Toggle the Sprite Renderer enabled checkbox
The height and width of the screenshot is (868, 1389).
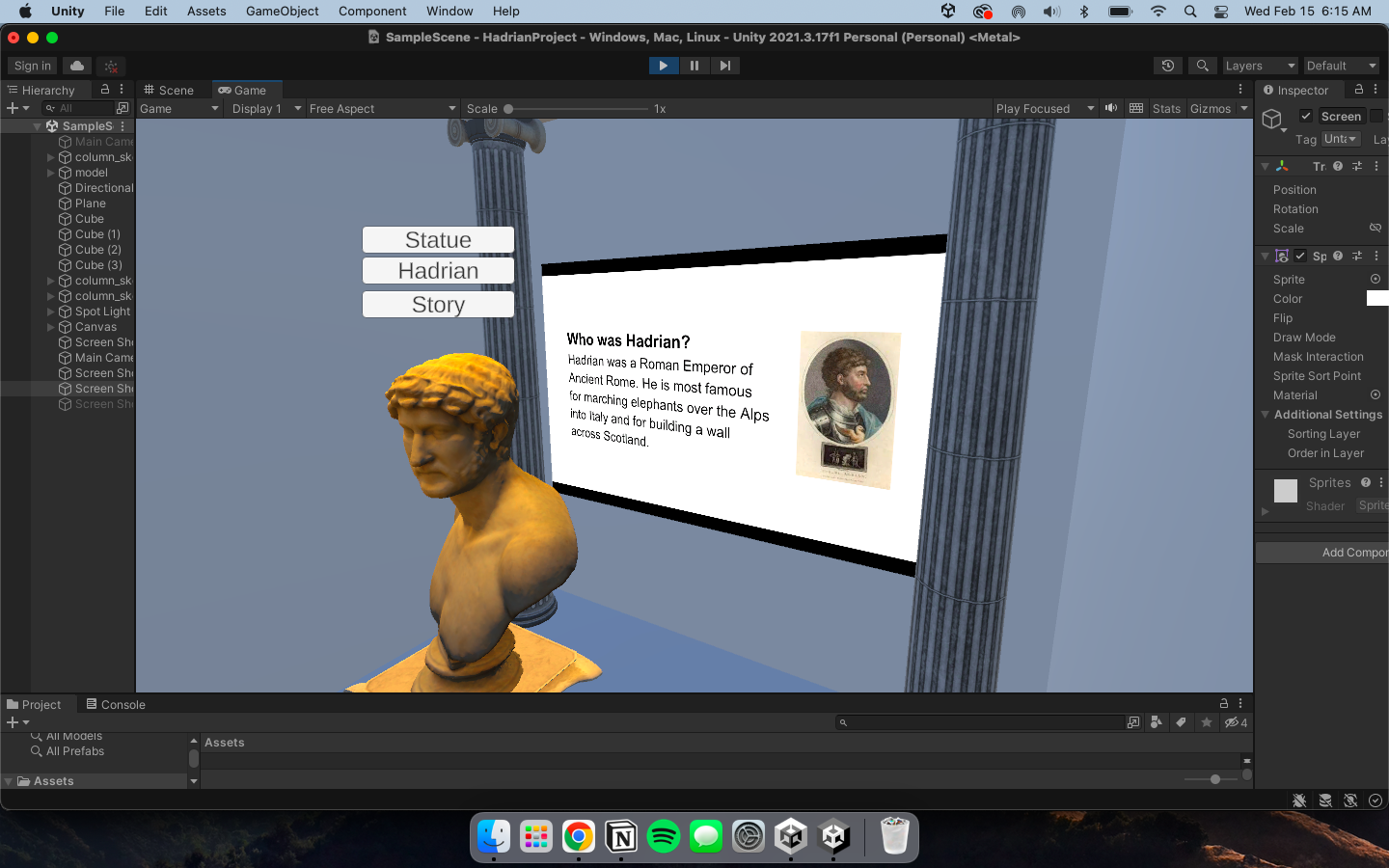pos(1300,256)
